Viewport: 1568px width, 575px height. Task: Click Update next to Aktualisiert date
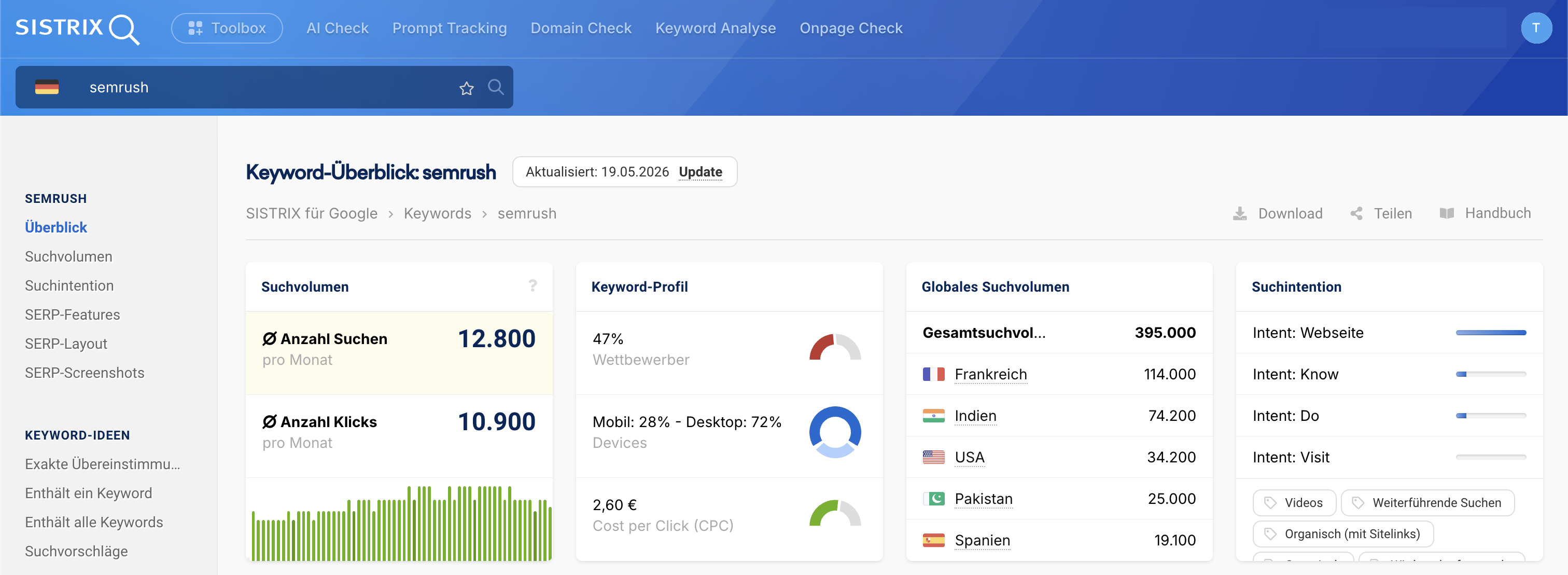coord(700,172)
